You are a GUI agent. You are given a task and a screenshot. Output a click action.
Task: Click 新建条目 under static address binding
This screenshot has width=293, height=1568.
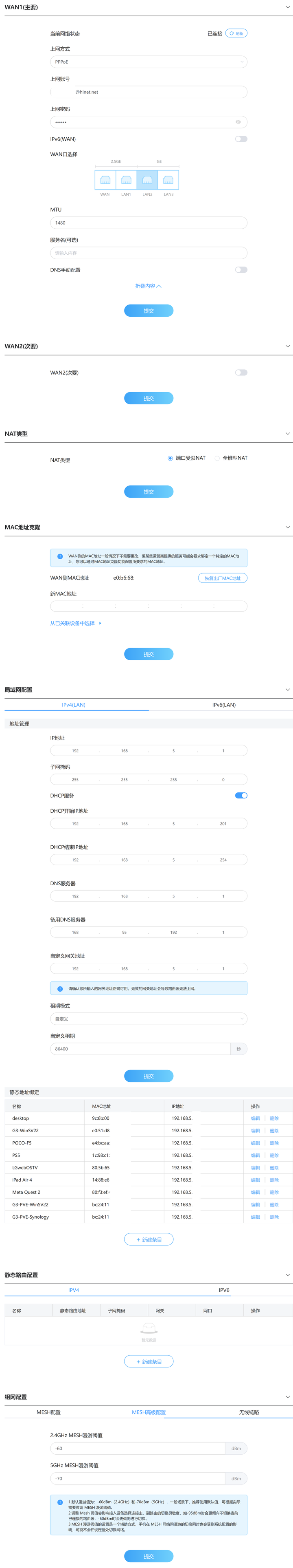point(148,1239)
